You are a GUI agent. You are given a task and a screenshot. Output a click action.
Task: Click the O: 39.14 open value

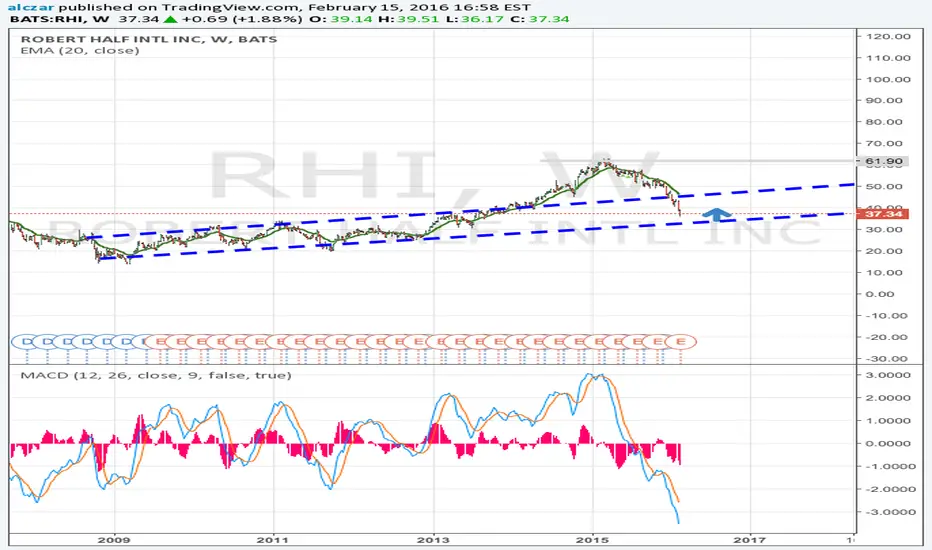(x=339, y=19)
